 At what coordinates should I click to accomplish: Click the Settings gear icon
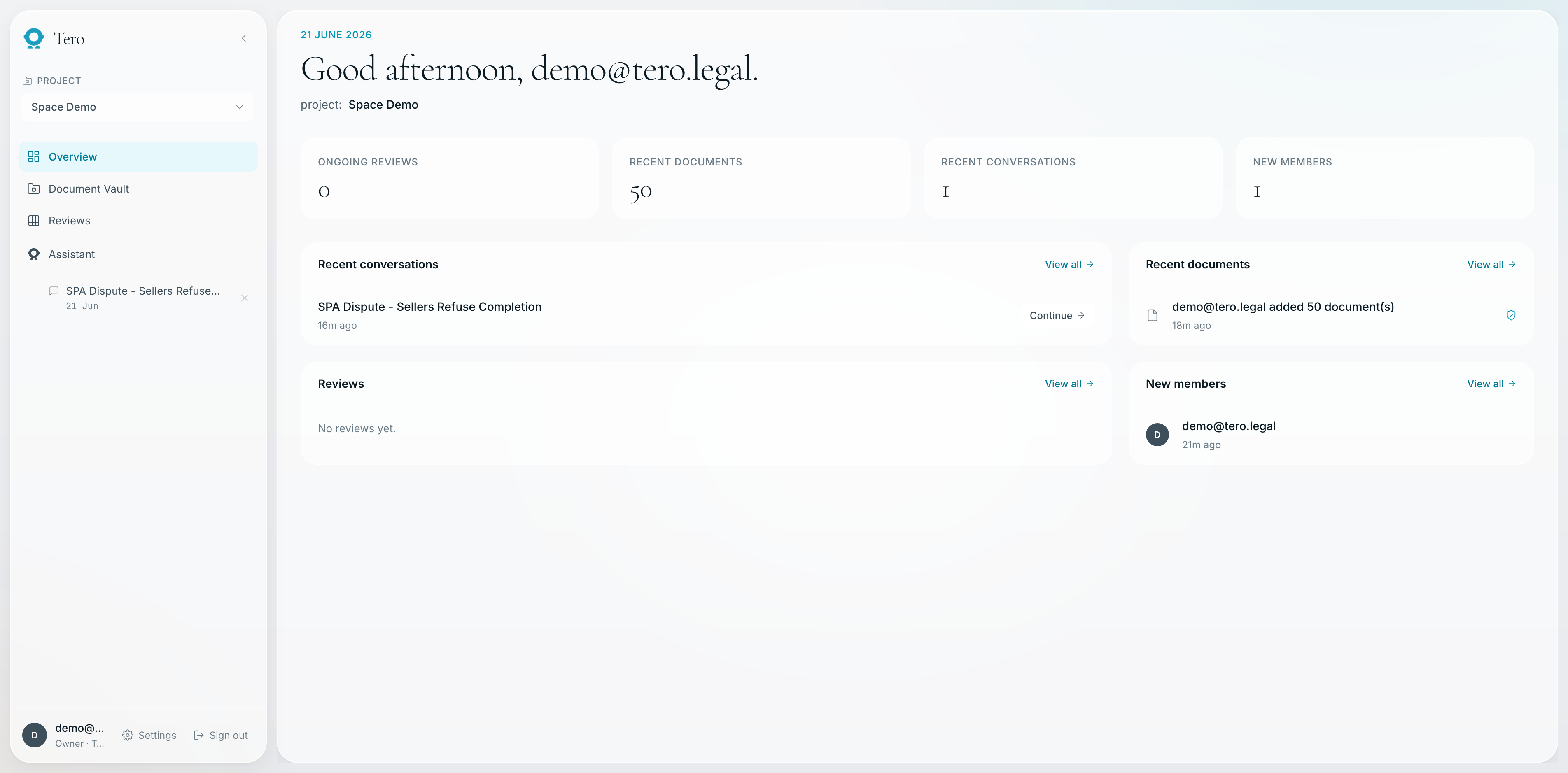127,735
